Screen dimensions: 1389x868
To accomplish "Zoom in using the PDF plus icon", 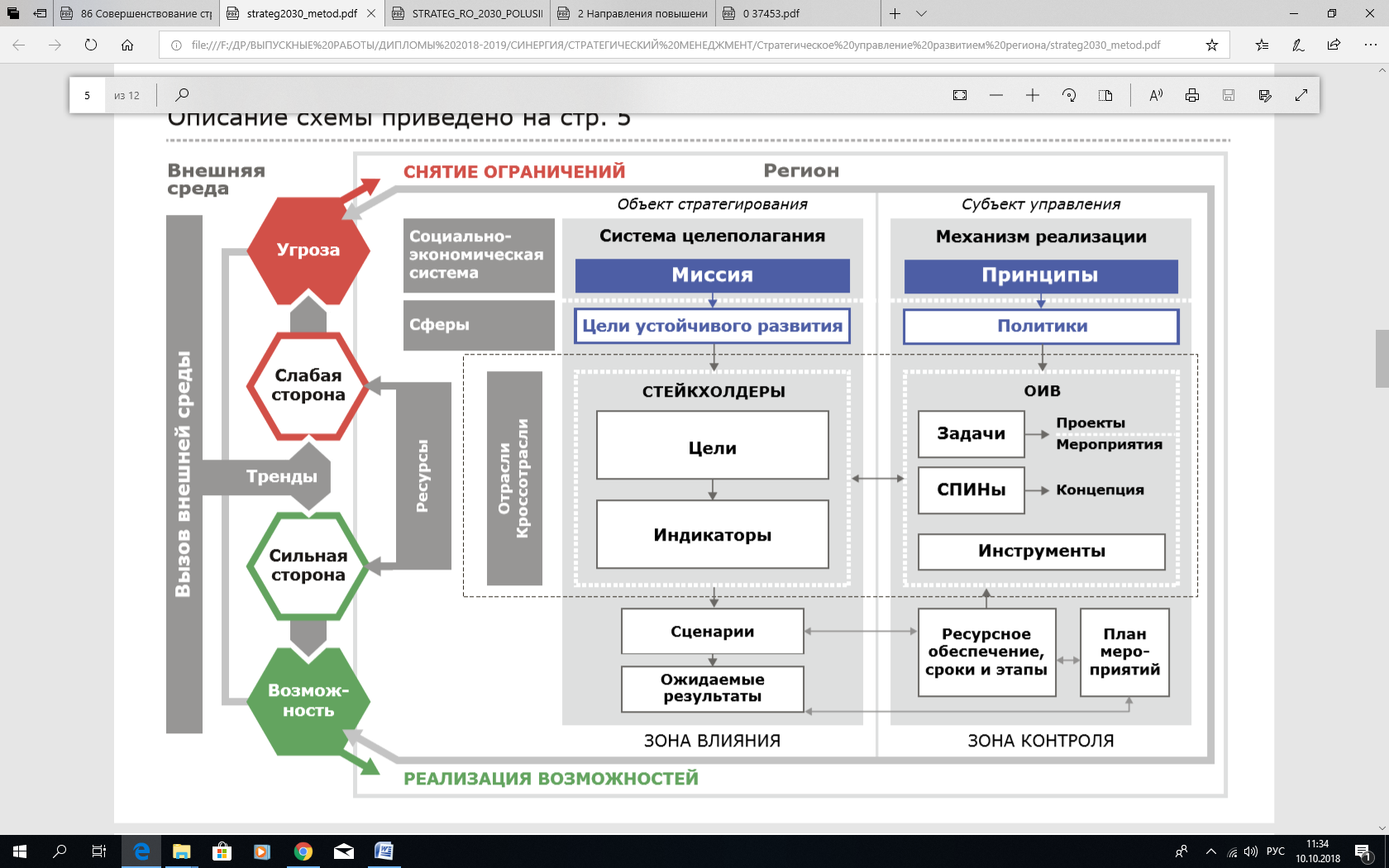I will point(1033,95).
